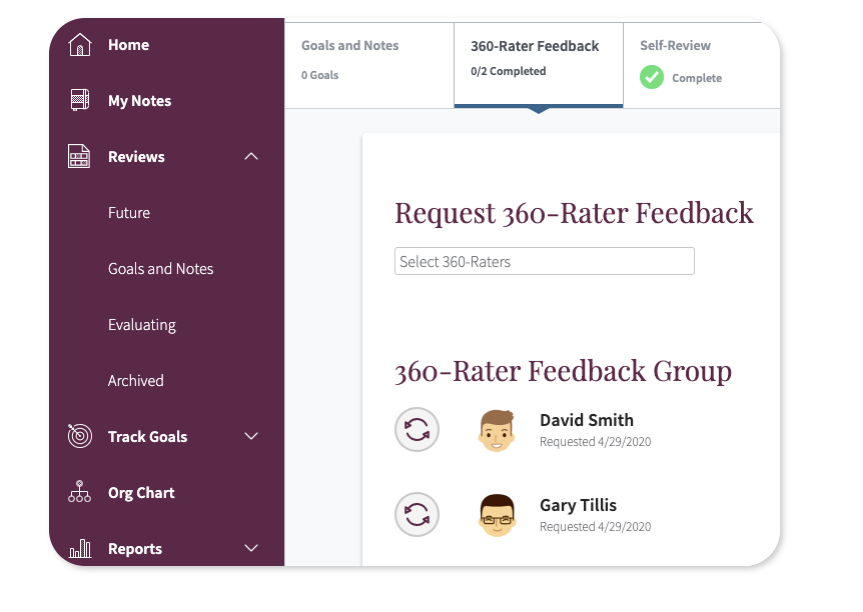Select the Track Goals target icon
This screenshot has width=863, height=612.
point(80,436)
